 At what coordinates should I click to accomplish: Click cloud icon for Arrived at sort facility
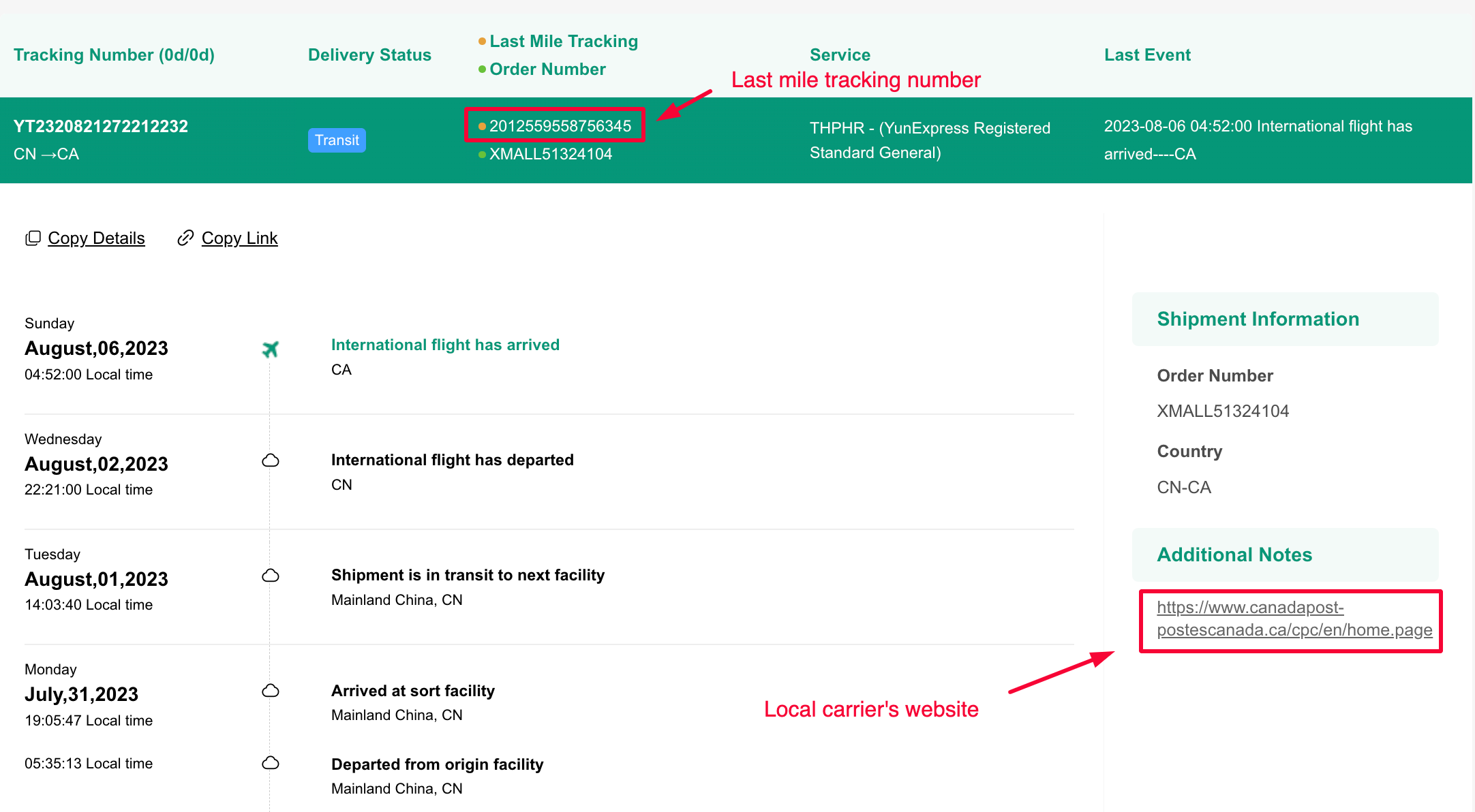click(271, 691)
